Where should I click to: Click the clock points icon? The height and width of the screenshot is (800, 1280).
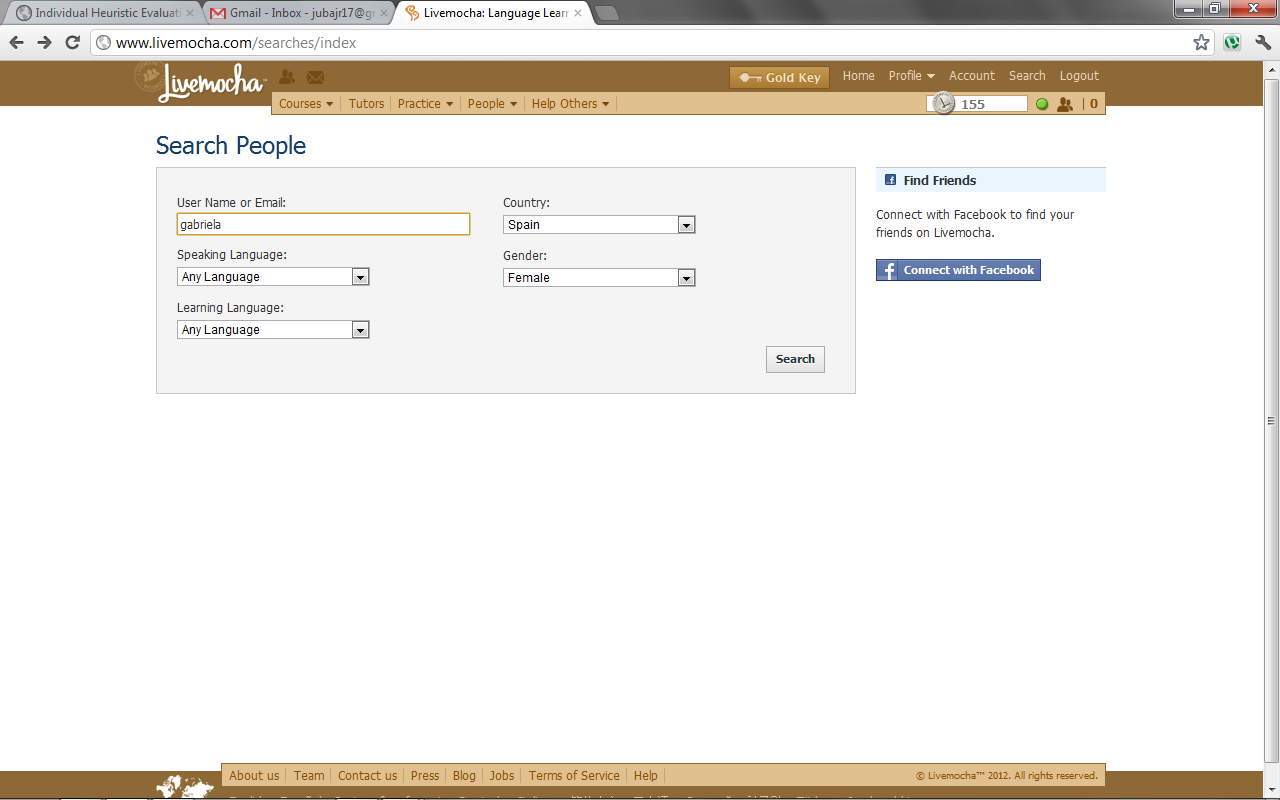(x=943, y=103)
